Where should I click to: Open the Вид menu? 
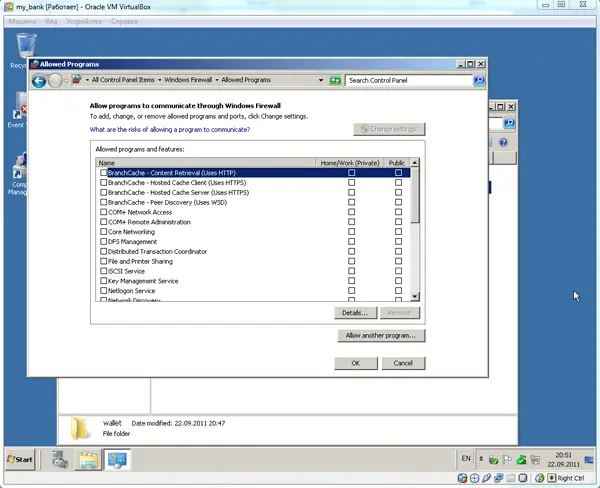click(x=51, y=21)
